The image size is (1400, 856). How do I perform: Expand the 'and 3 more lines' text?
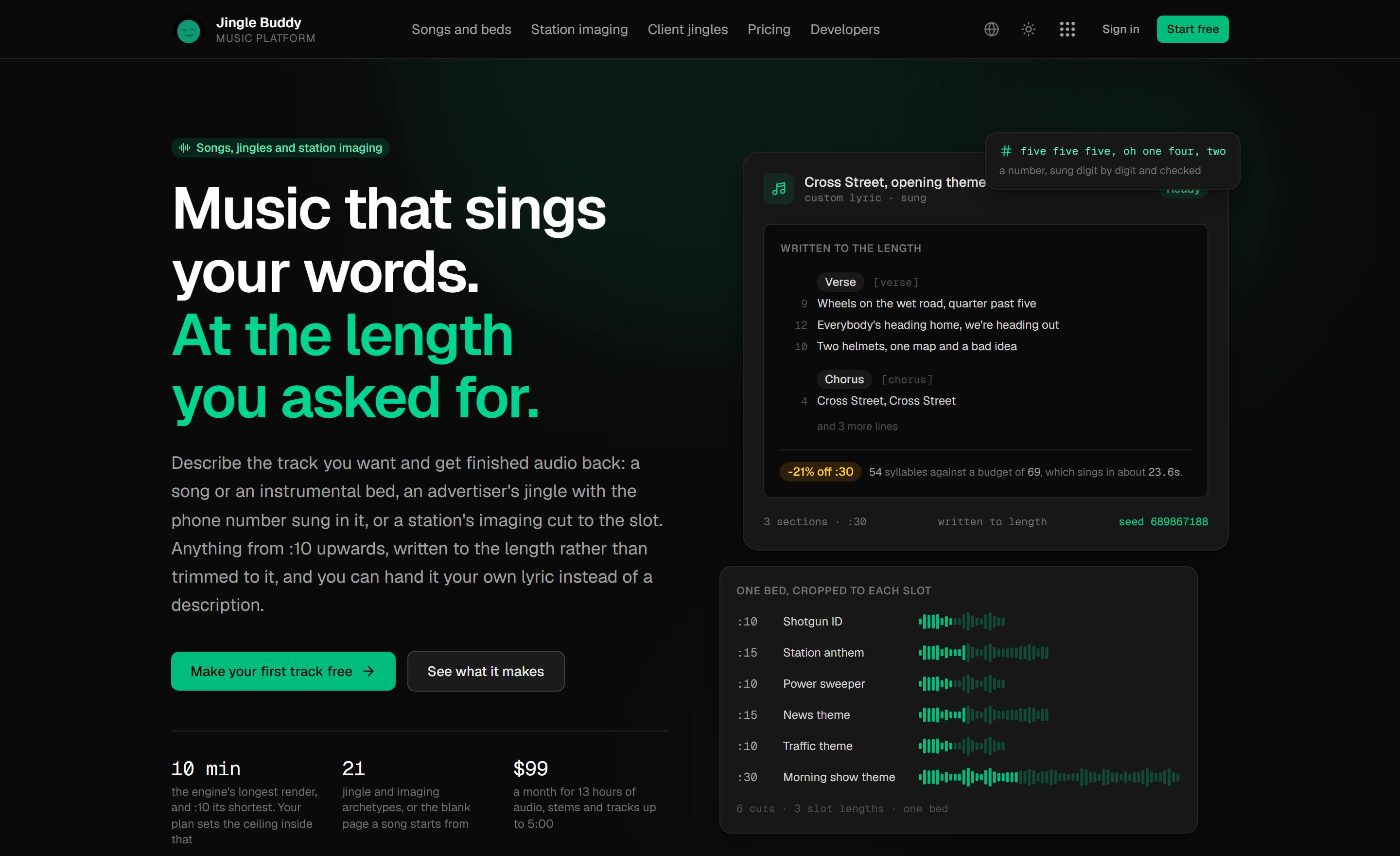tap(857, 426)
